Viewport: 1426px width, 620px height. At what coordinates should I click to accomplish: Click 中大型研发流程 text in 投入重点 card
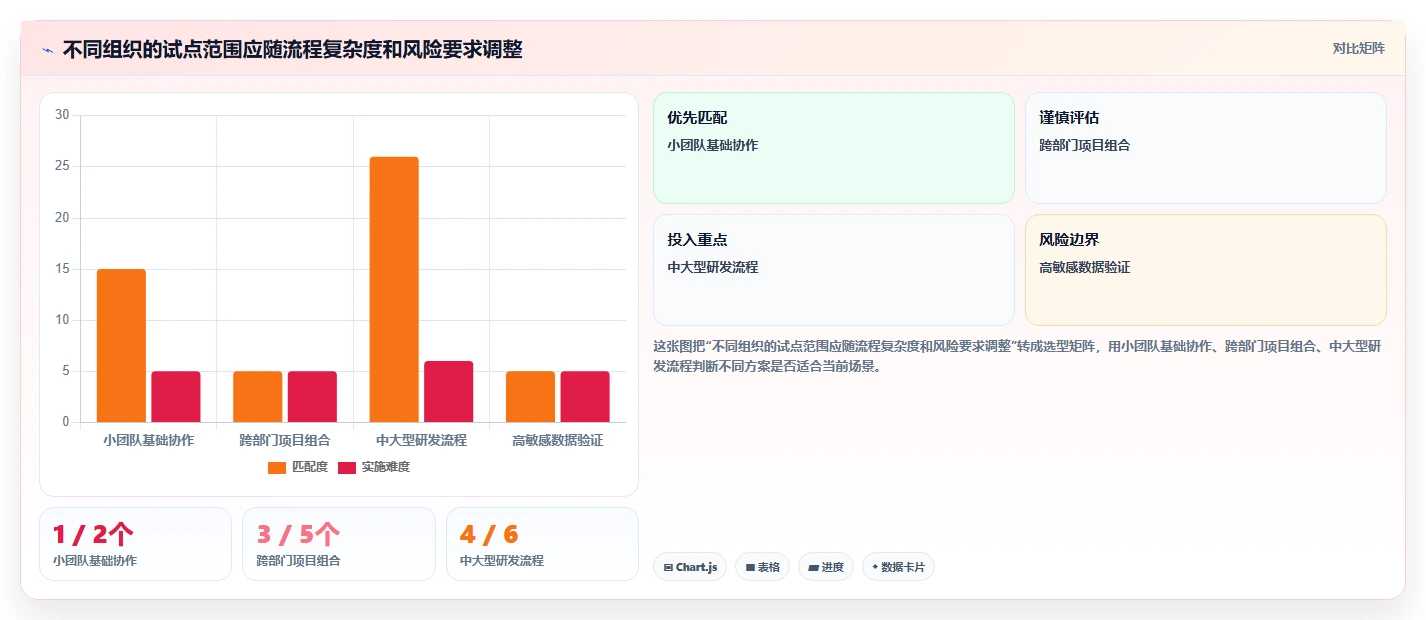[x=713, y=267]
